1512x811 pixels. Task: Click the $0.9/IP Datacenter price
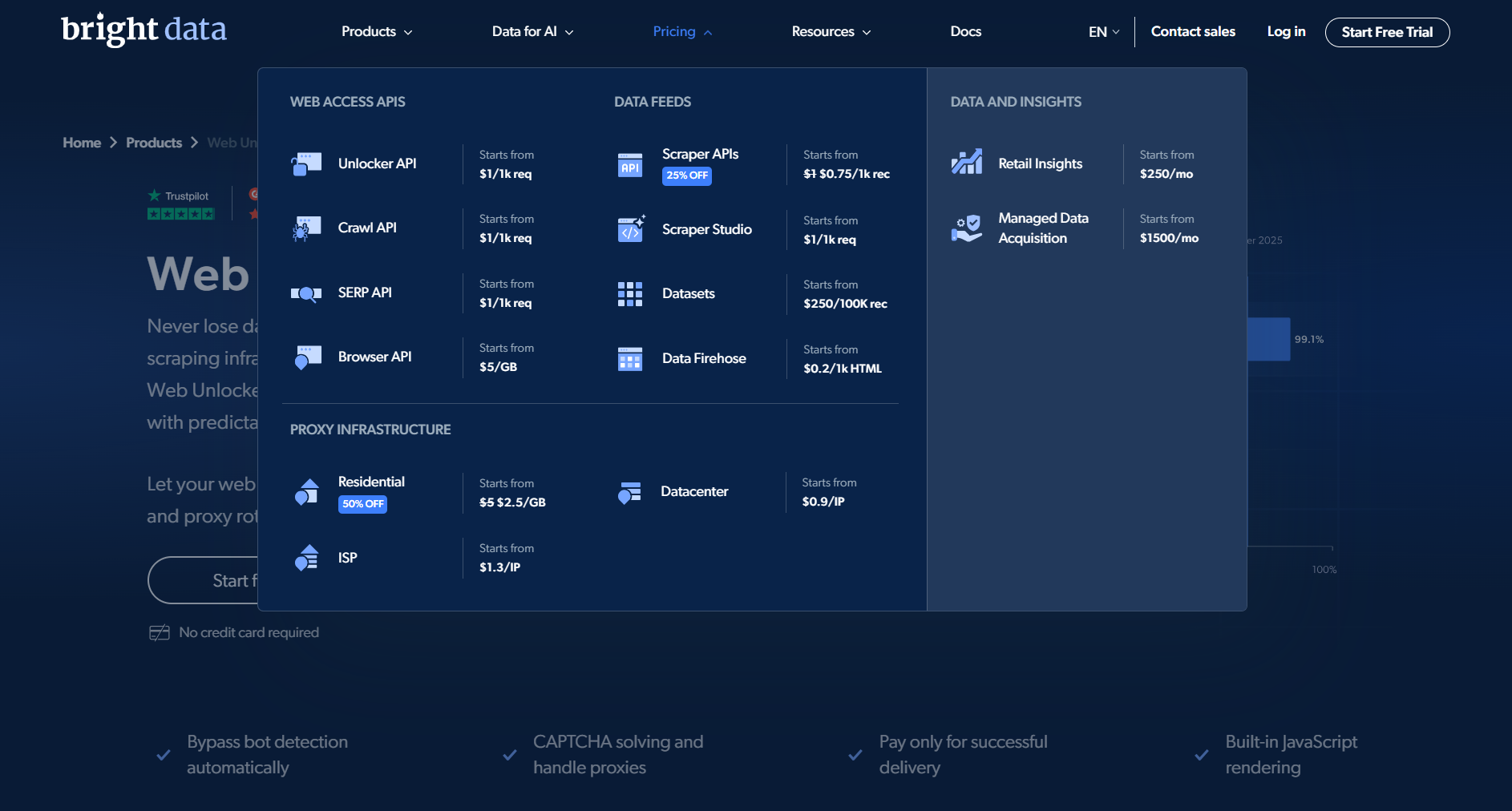coord(823,502)
